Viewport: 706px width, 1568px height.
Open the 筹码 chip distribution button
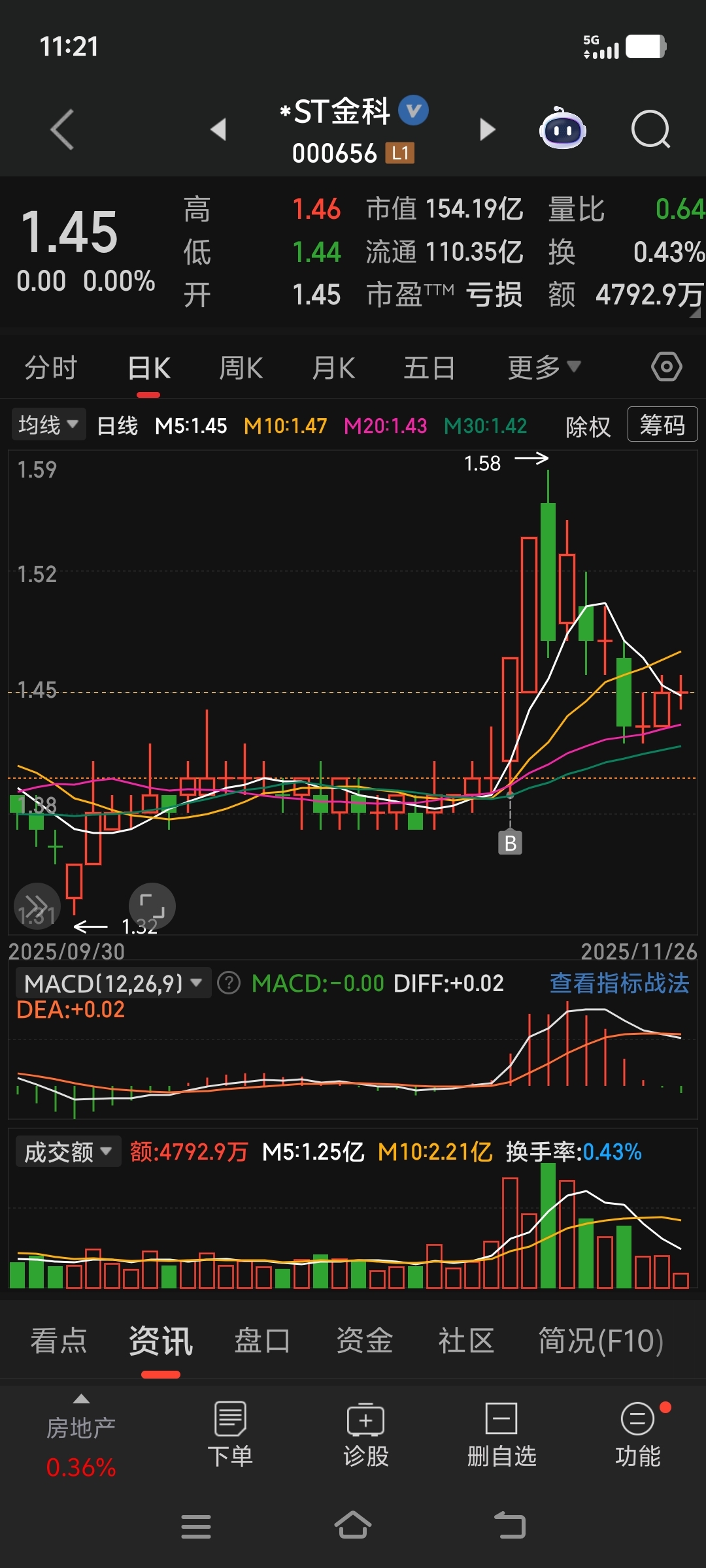(662, 425)
